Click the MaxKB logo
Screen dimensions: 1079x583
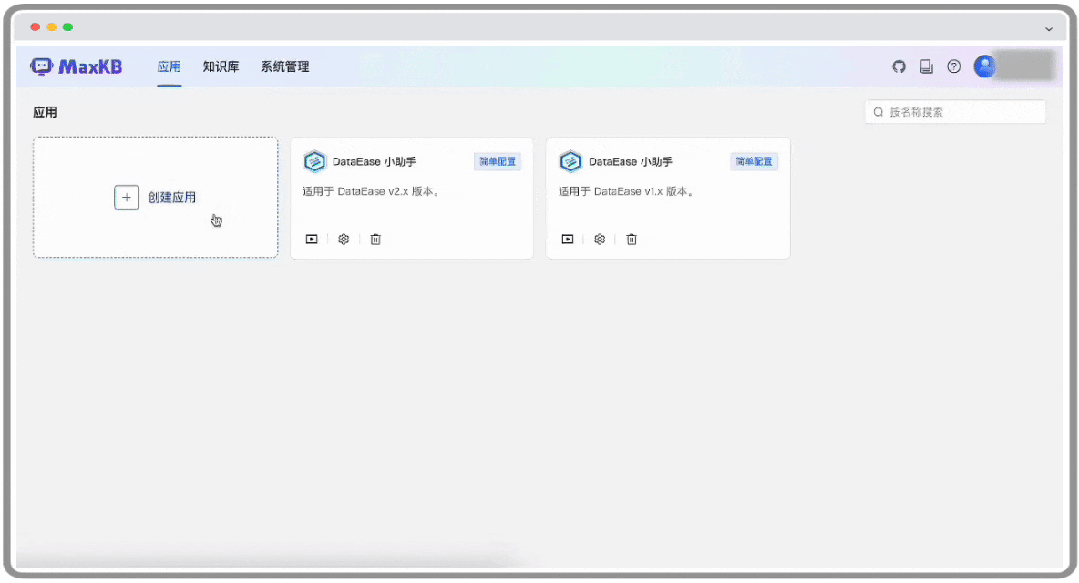(x=76, y=66)
